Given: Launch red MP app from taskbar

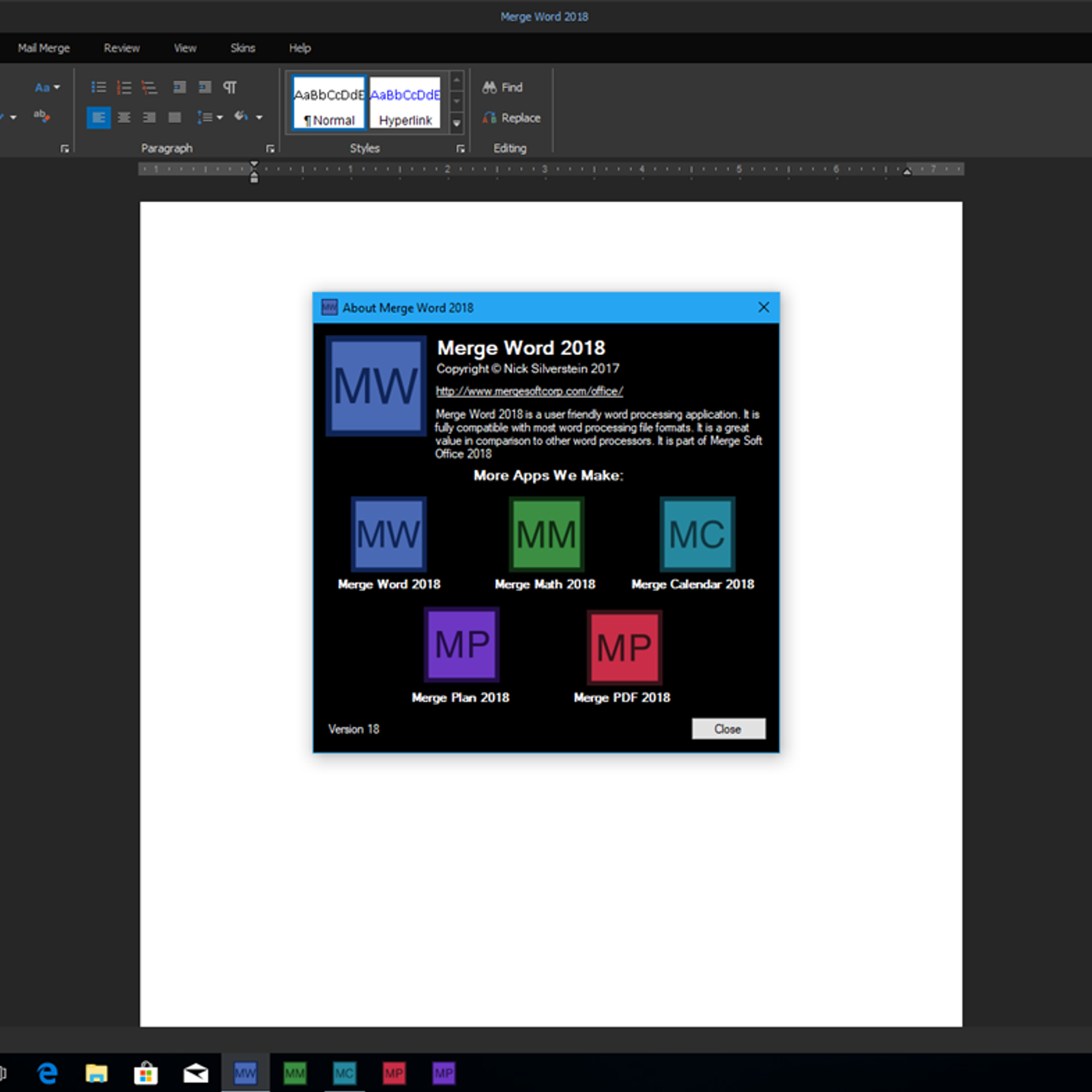Looking at the screenshot, I should coord(394,1074).
